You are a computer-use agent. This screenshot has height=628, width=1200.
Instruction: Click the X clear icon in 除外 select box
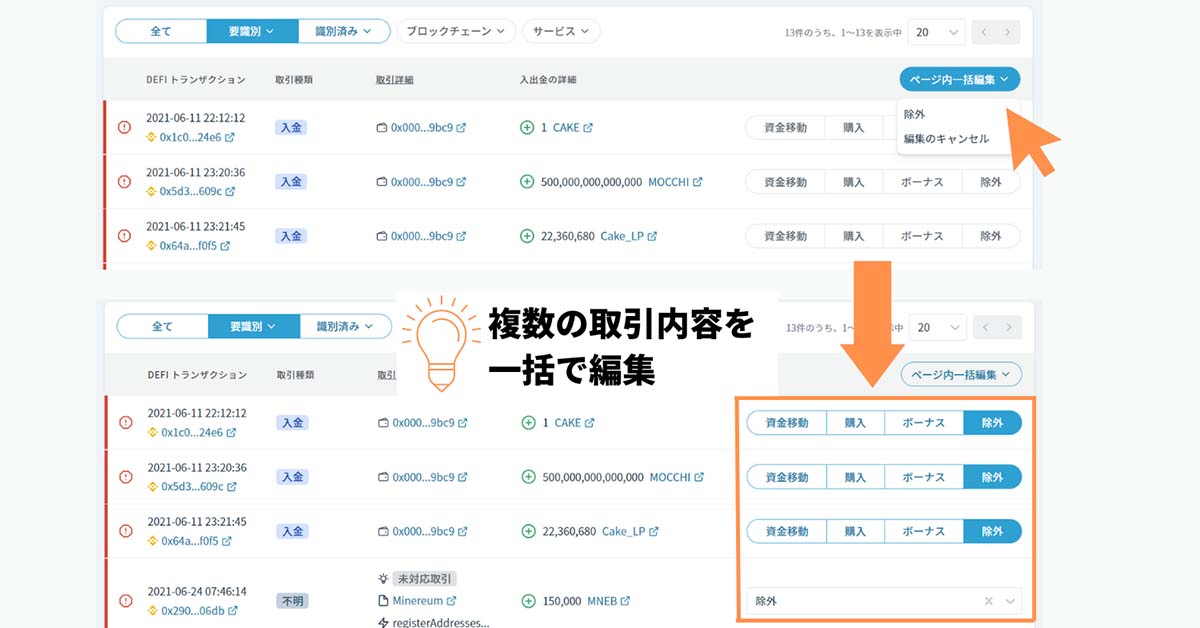pos(988,601)
